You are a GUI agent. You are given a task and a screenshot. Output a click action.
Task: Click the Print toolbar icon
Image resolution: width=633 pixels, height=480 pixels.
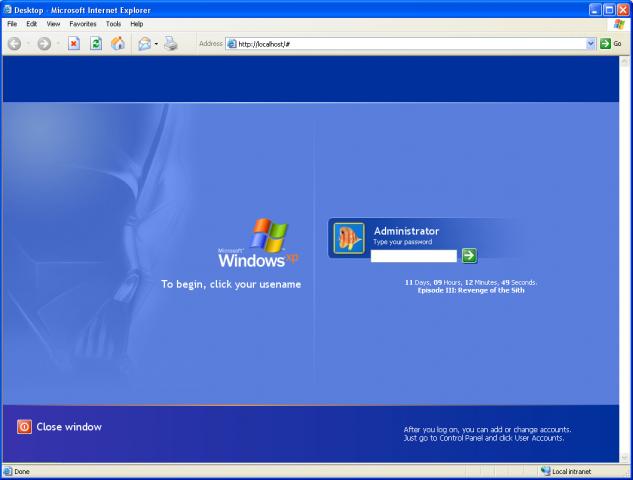171,44
